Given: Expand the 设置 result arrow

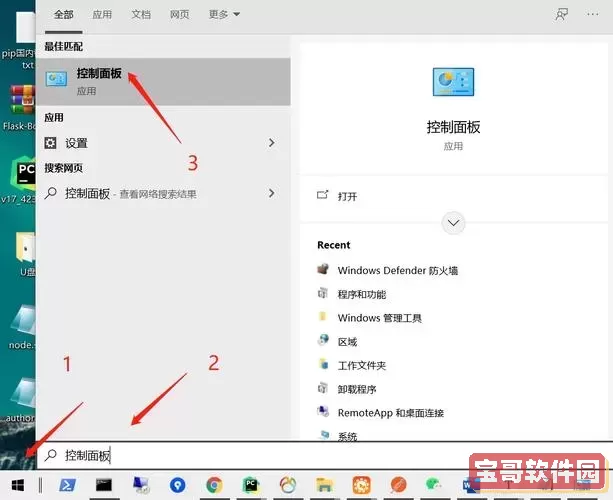Looking at the screenshot, I should [x=272, y=143].
